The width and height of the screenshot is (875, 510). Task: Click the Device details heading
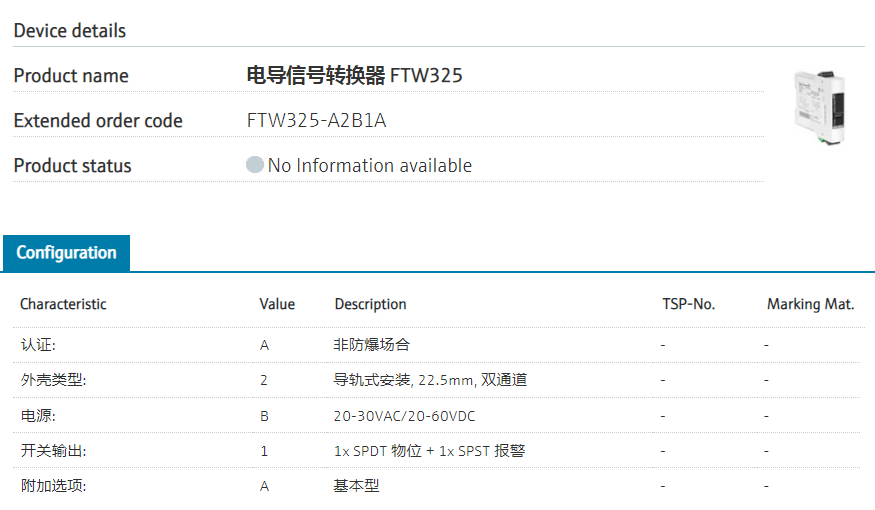[70, 31]
